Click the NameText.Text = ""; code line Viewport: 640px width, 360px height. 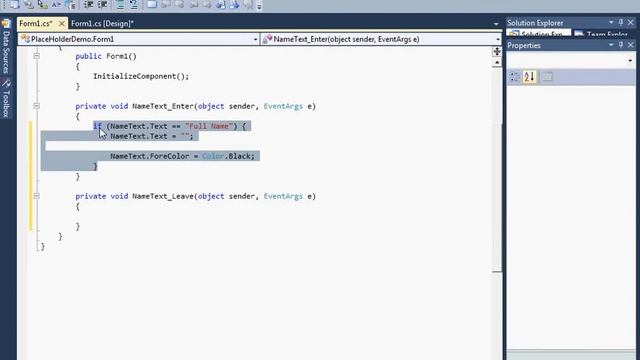click(151, 136)
